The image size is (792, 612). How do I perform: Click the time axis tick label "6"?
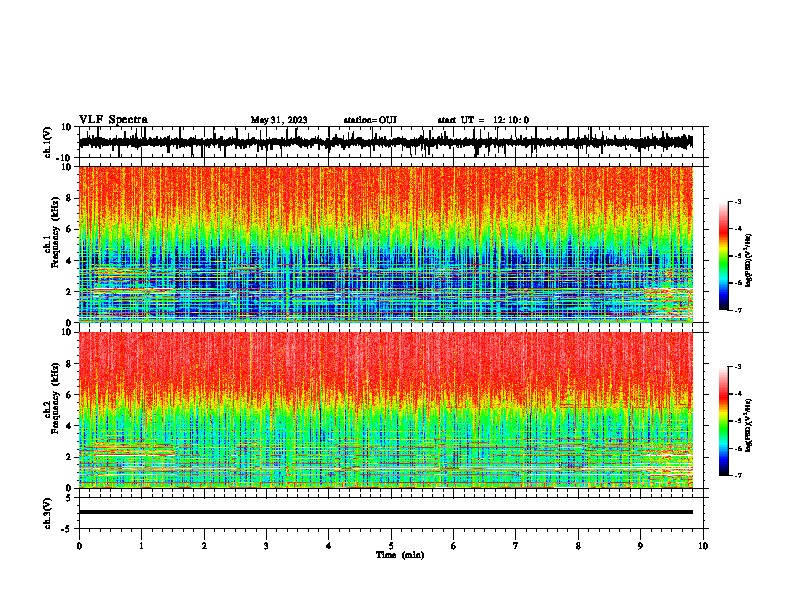click(x=454, y=546)
